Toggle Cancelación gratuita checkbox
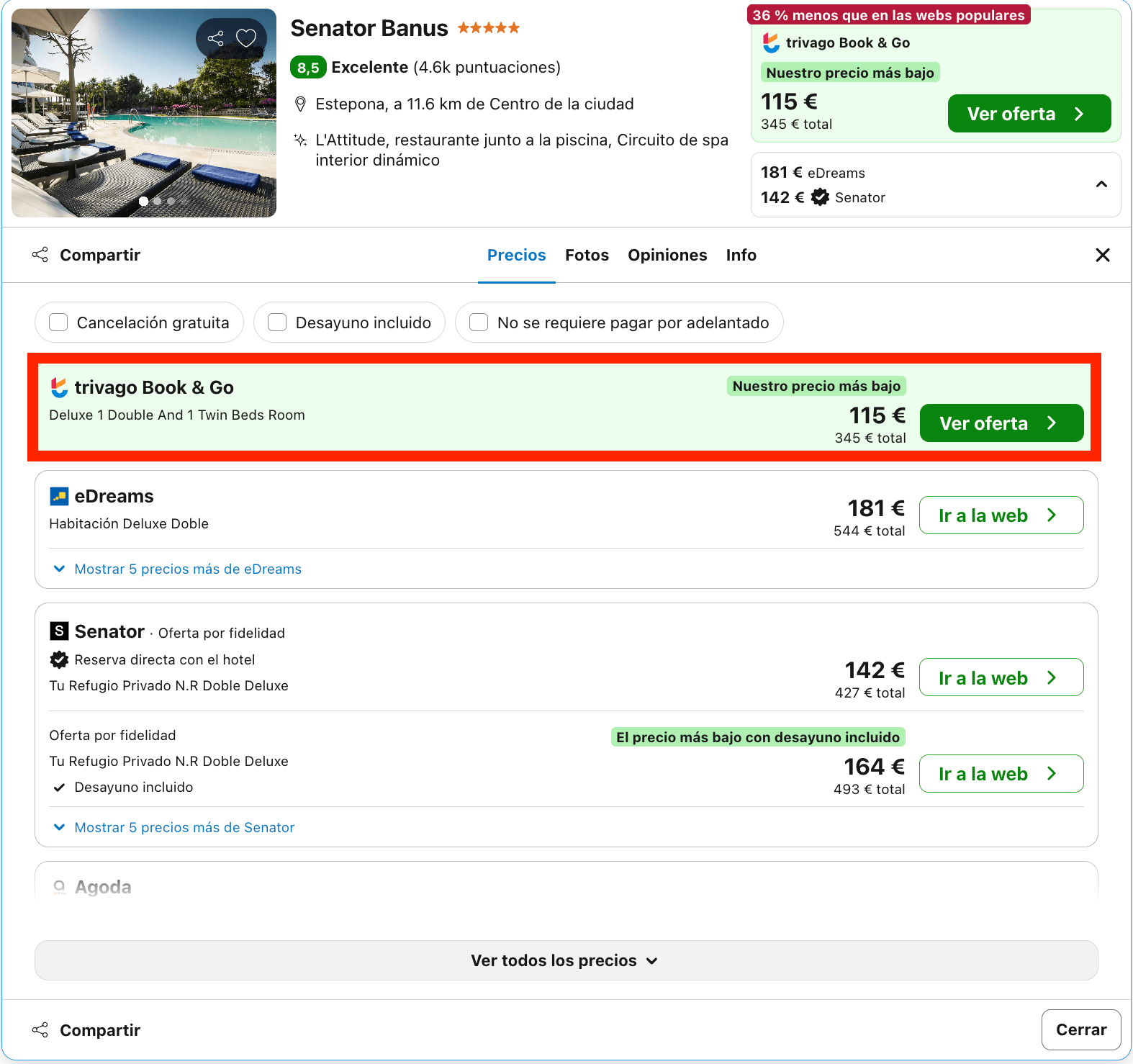 coord(58,323)
